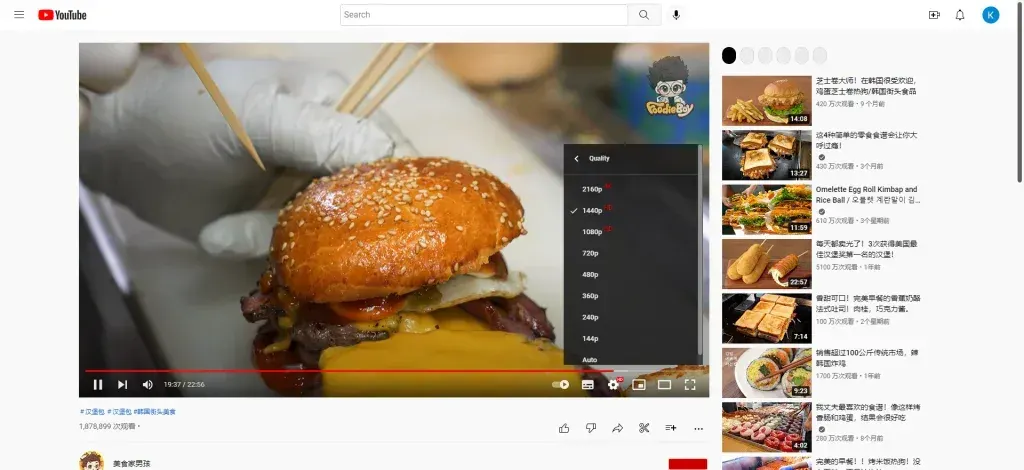
Task: Open the account avatar labeled K
Action: [991, 15]
